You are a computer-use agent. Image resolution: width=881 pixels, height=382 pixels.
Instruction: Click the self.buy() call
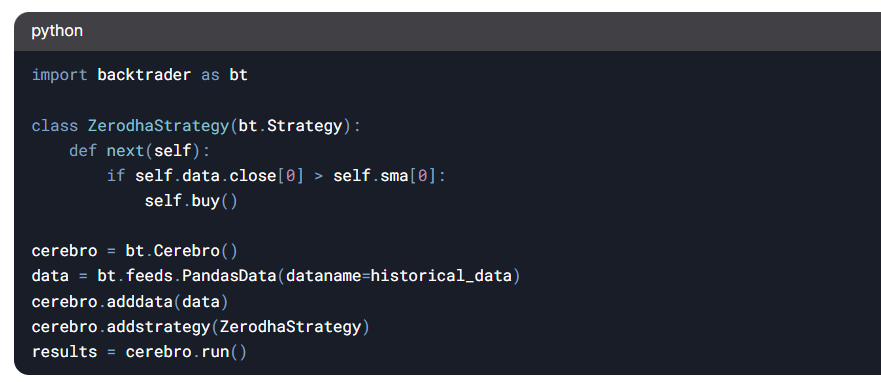(x=191, y=201)
